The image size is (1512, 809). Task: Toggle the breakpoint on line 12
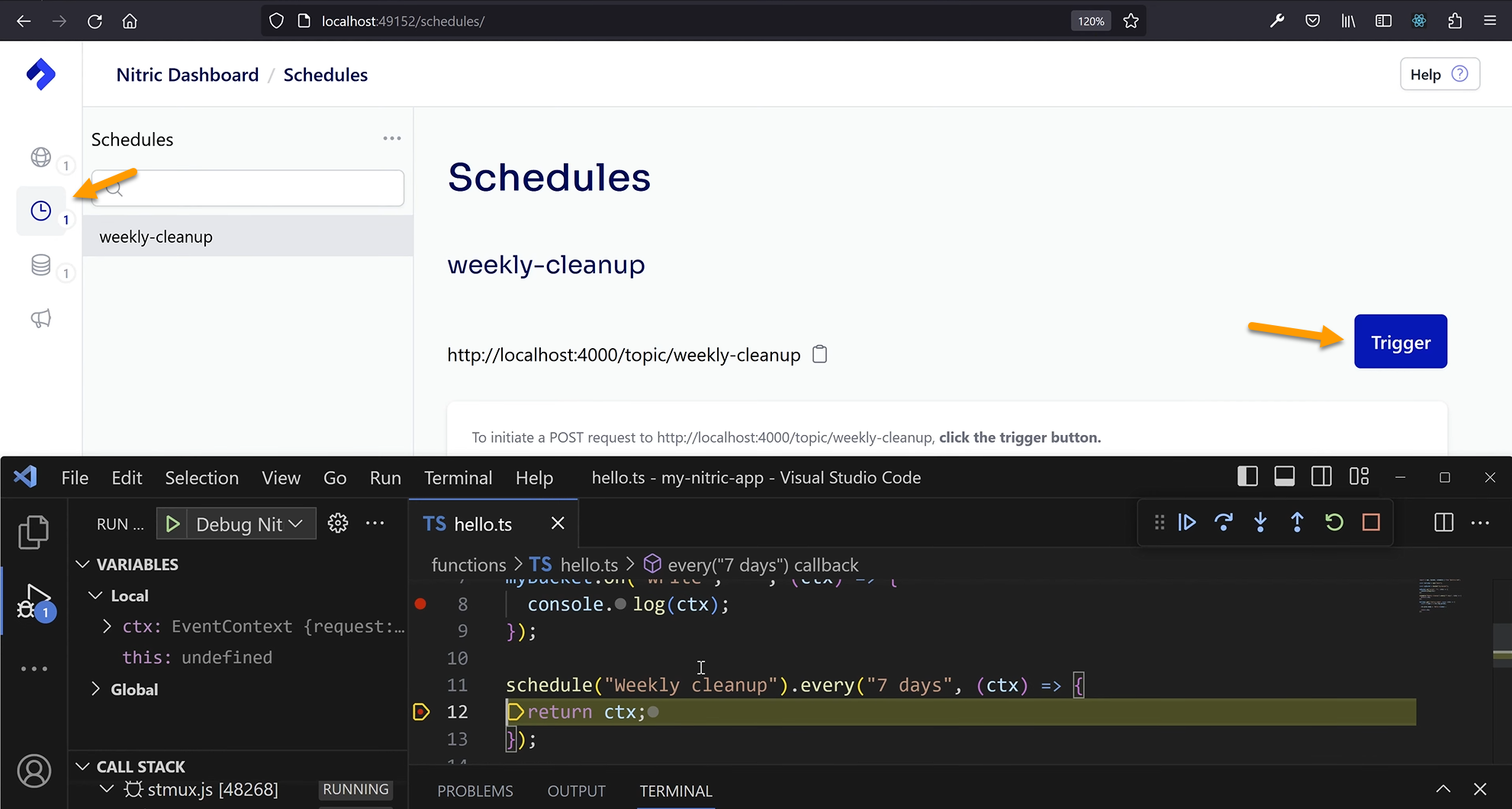[420, 711]
